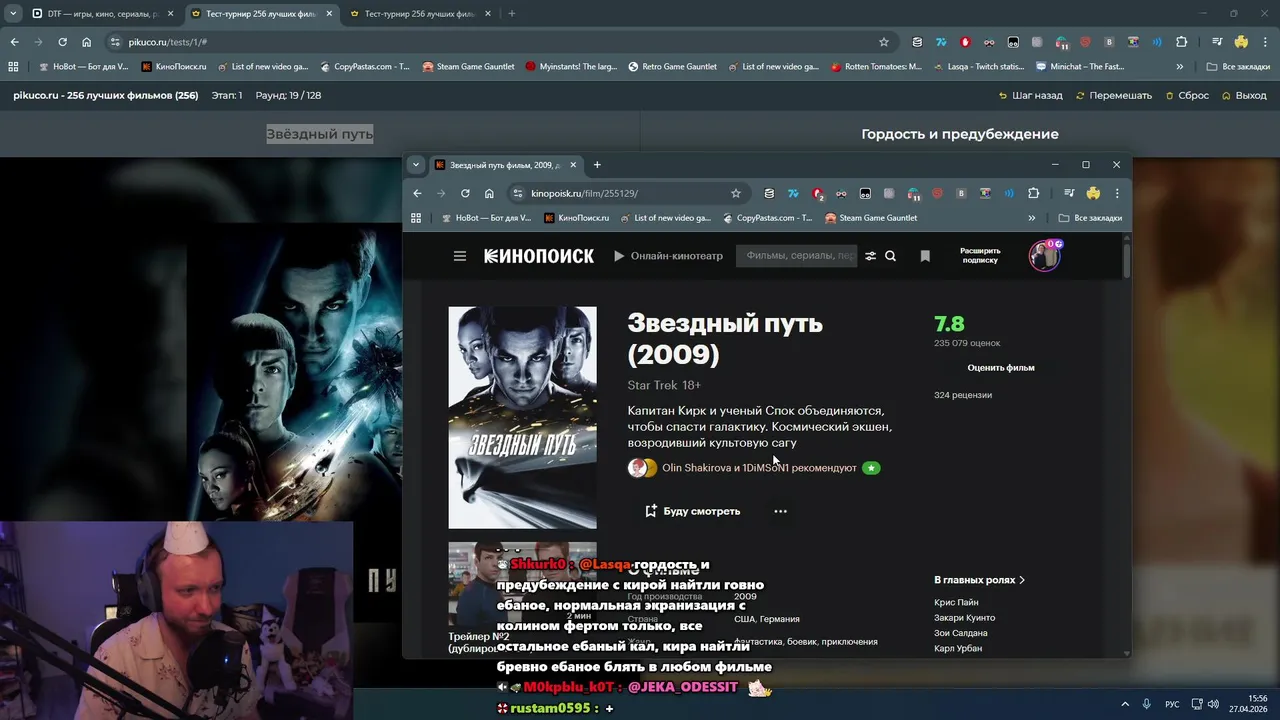The image size is (1280, 720).
Task: Click the Kinopoisk logo
Action: [539, 256]
